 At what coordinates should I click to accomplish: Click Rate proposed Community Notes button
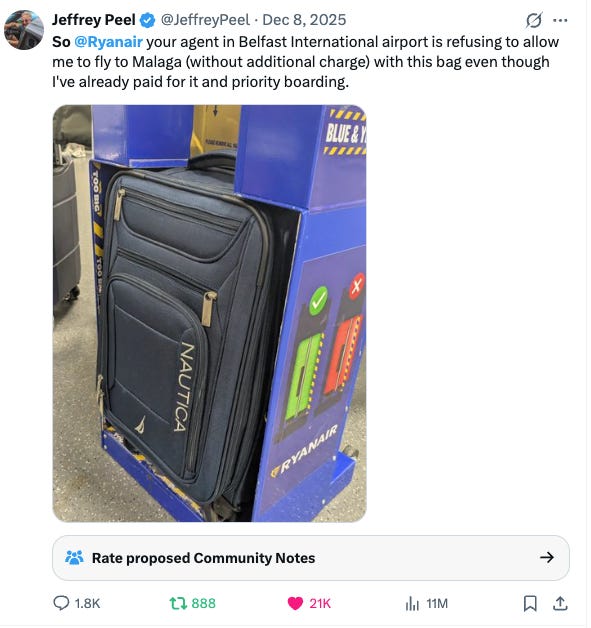coord(311,558)
